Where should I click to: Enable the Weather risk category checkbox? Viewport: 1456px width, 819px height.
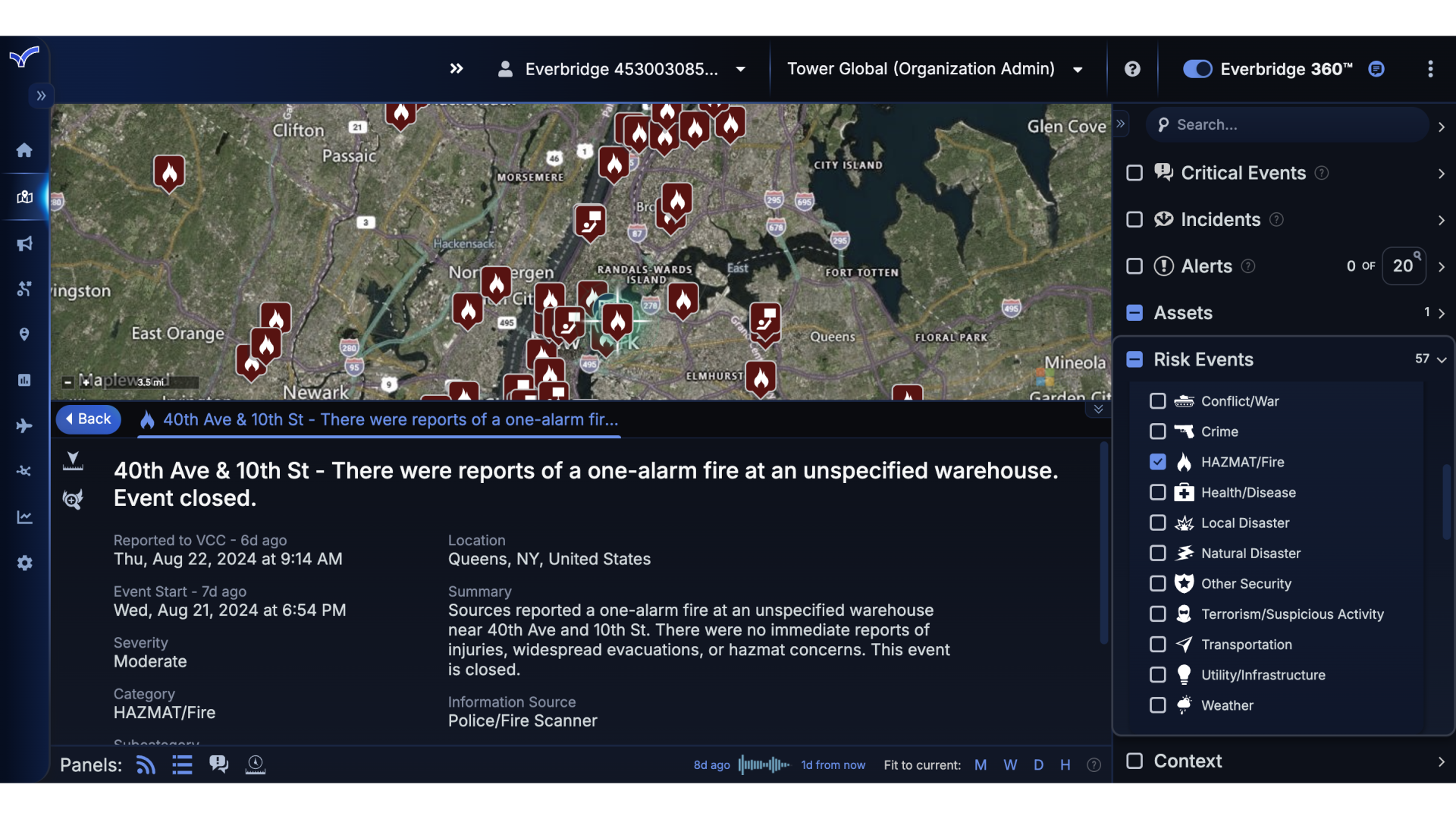(1158, 705)
